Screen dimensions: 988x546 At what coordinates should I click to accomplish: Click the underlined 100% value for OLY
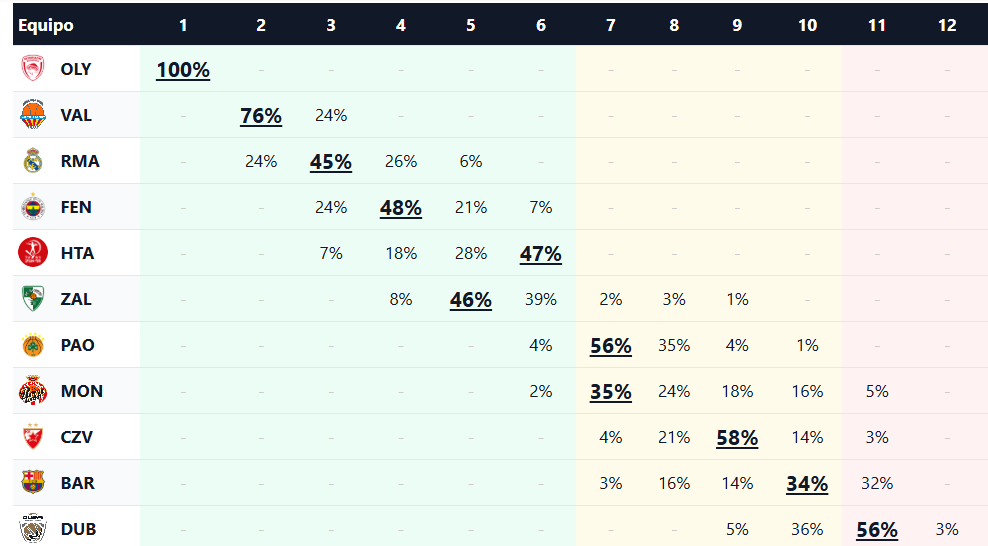pyautogui.click(x=183, y=70)
